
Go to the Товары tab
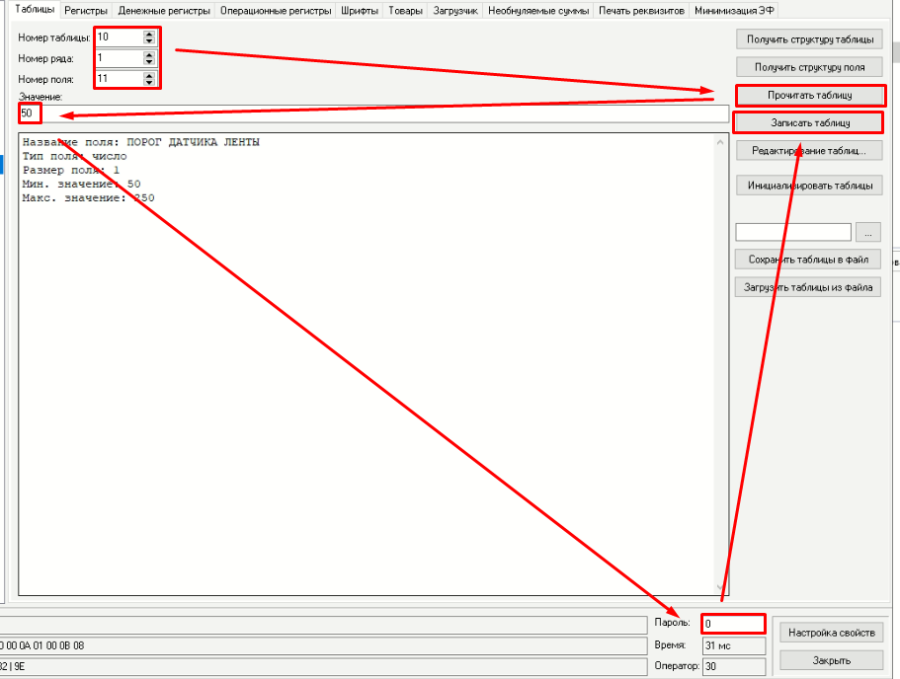tap(405, 10)
